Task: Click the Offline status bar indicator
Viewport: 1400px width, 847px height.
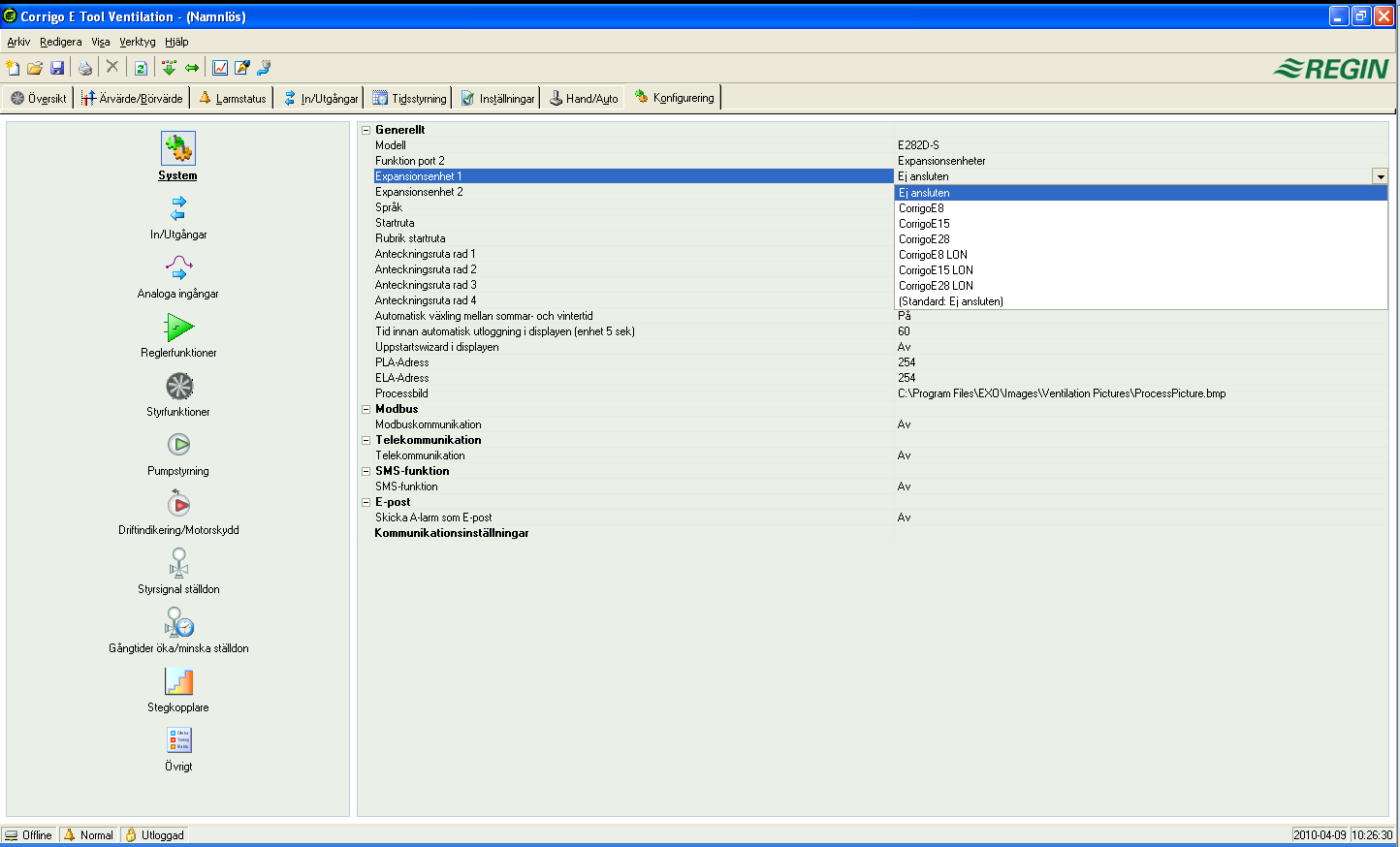Action: (29, 834)
